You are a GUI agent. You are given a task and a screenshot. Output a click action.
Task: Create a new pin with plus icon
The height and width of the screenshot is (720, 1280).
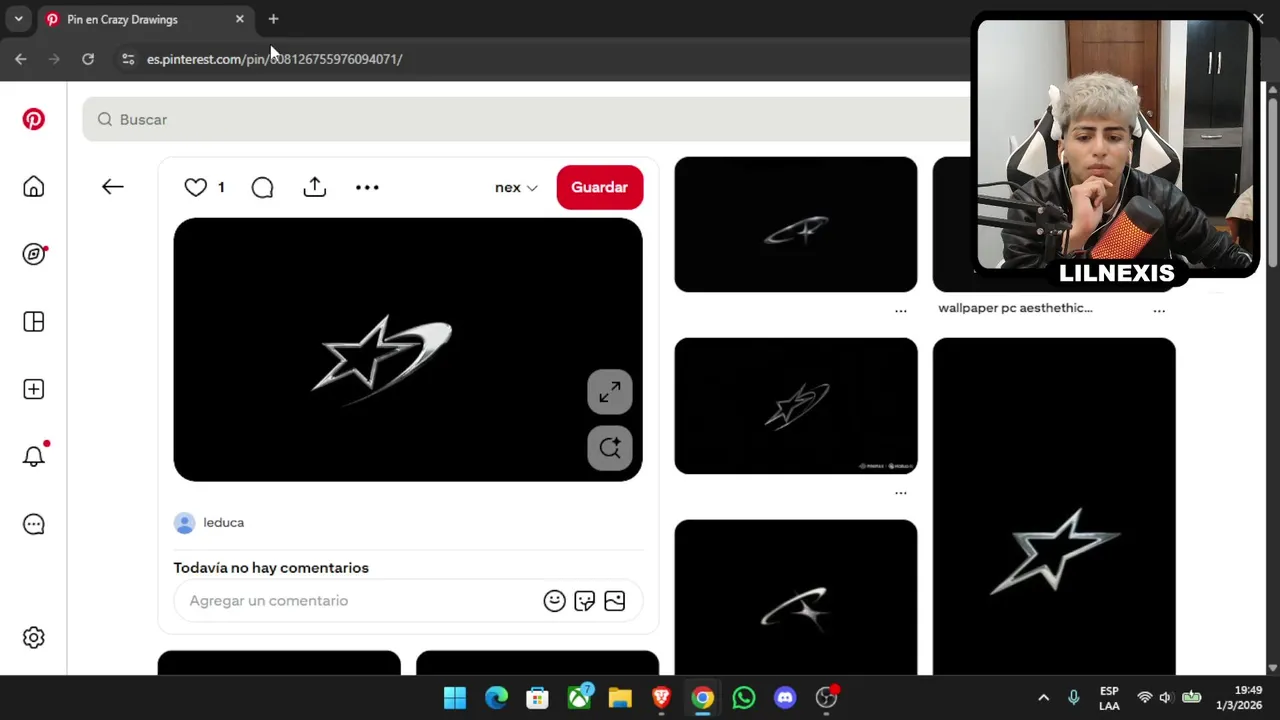pos(34,389)
